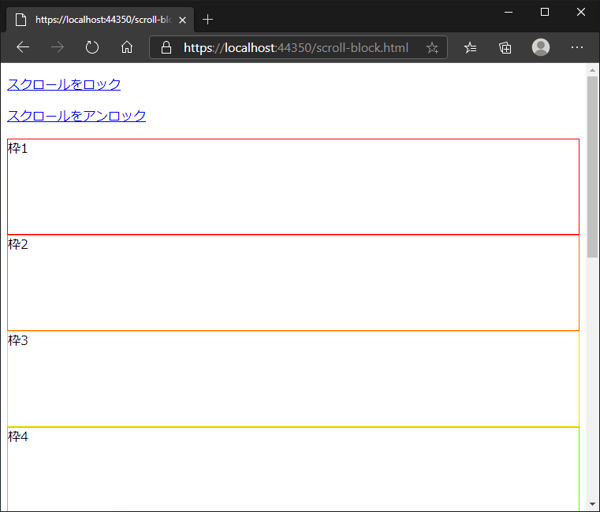Go back to the previous page
This screenshot has height=512, width=600.
click(x=23, y=47)
